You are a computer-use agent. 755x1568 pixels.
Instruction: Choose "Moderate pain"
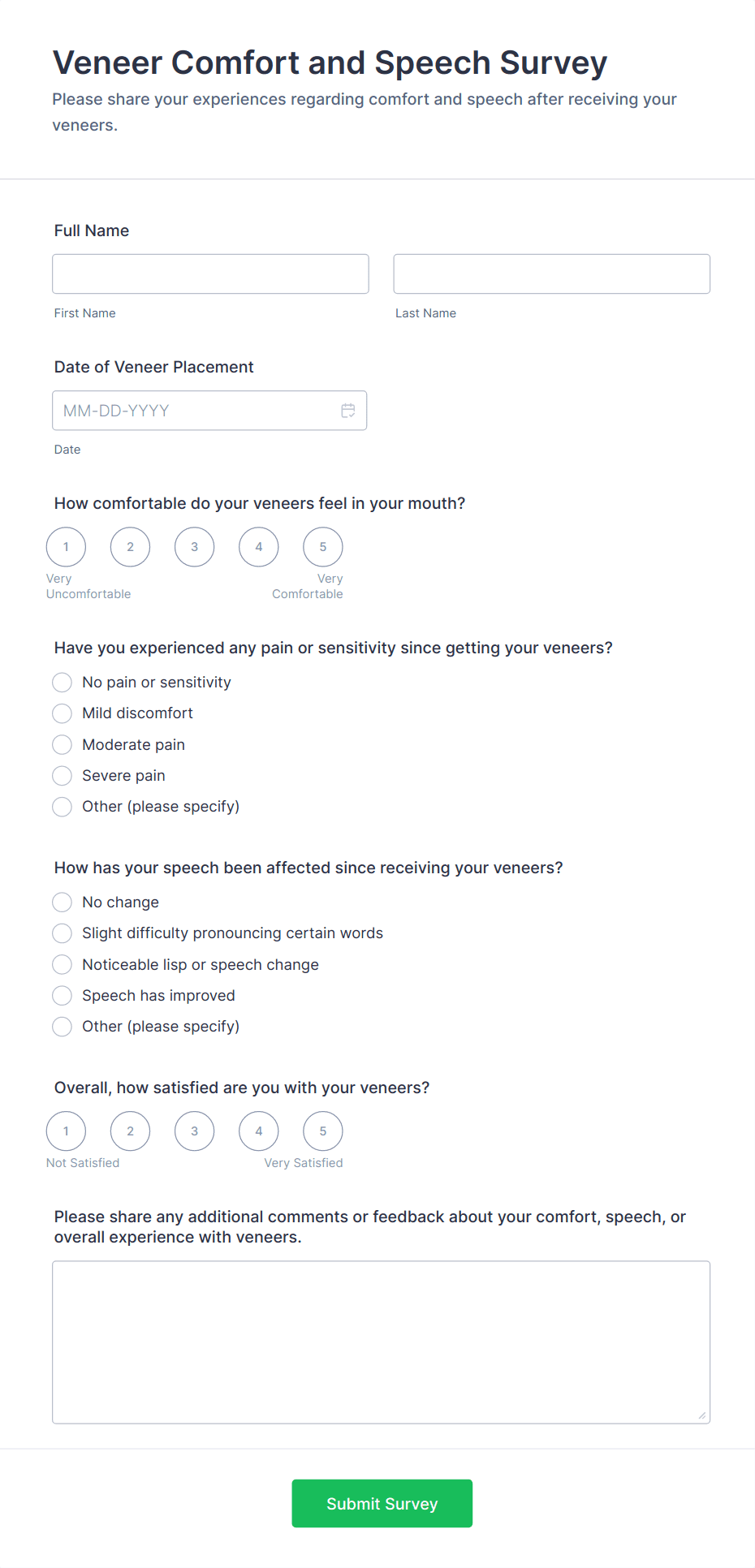point(62,744)
